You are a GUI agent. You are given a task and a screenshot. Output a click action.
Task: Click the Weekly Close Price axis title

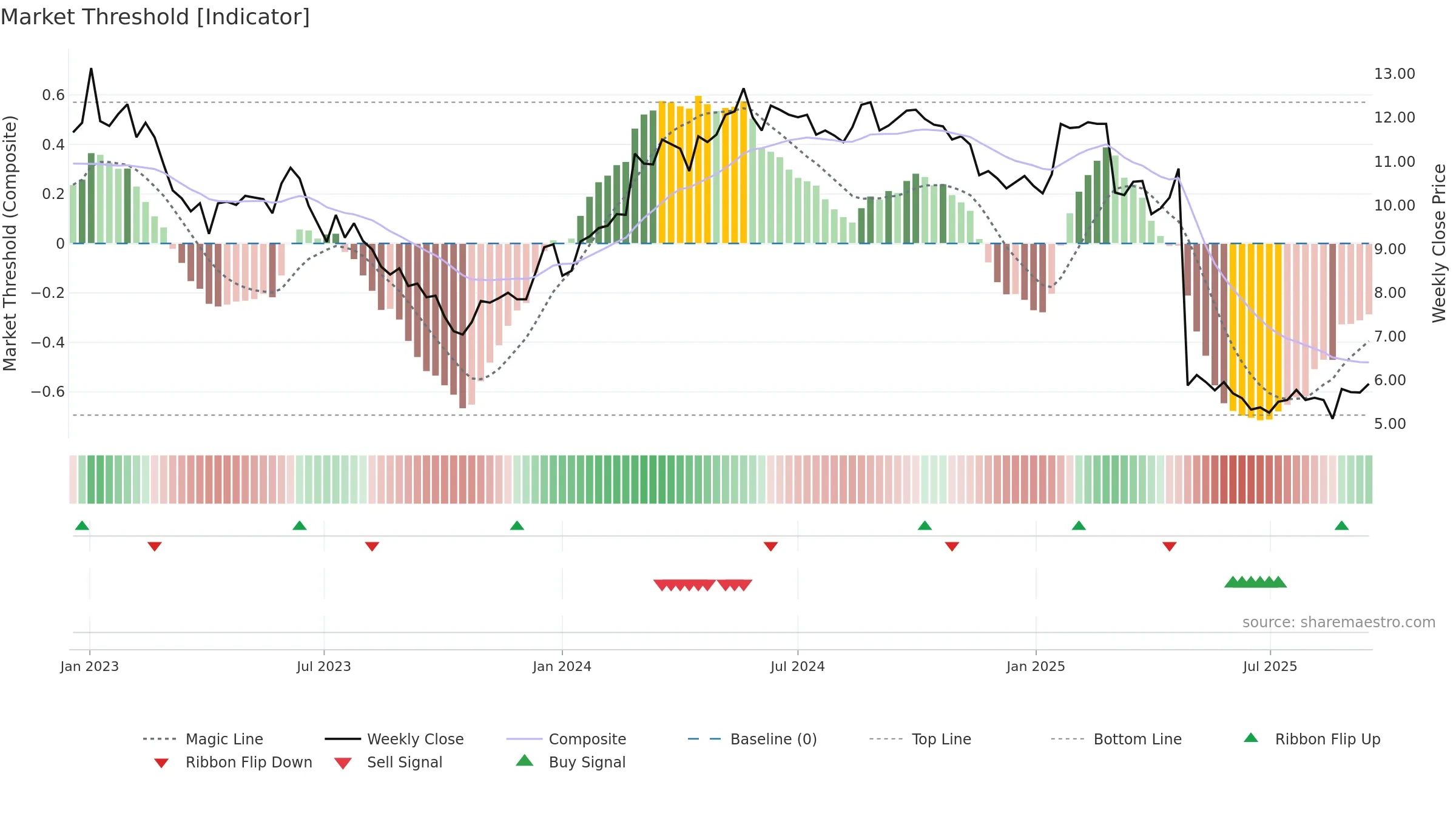(1439, 243)
